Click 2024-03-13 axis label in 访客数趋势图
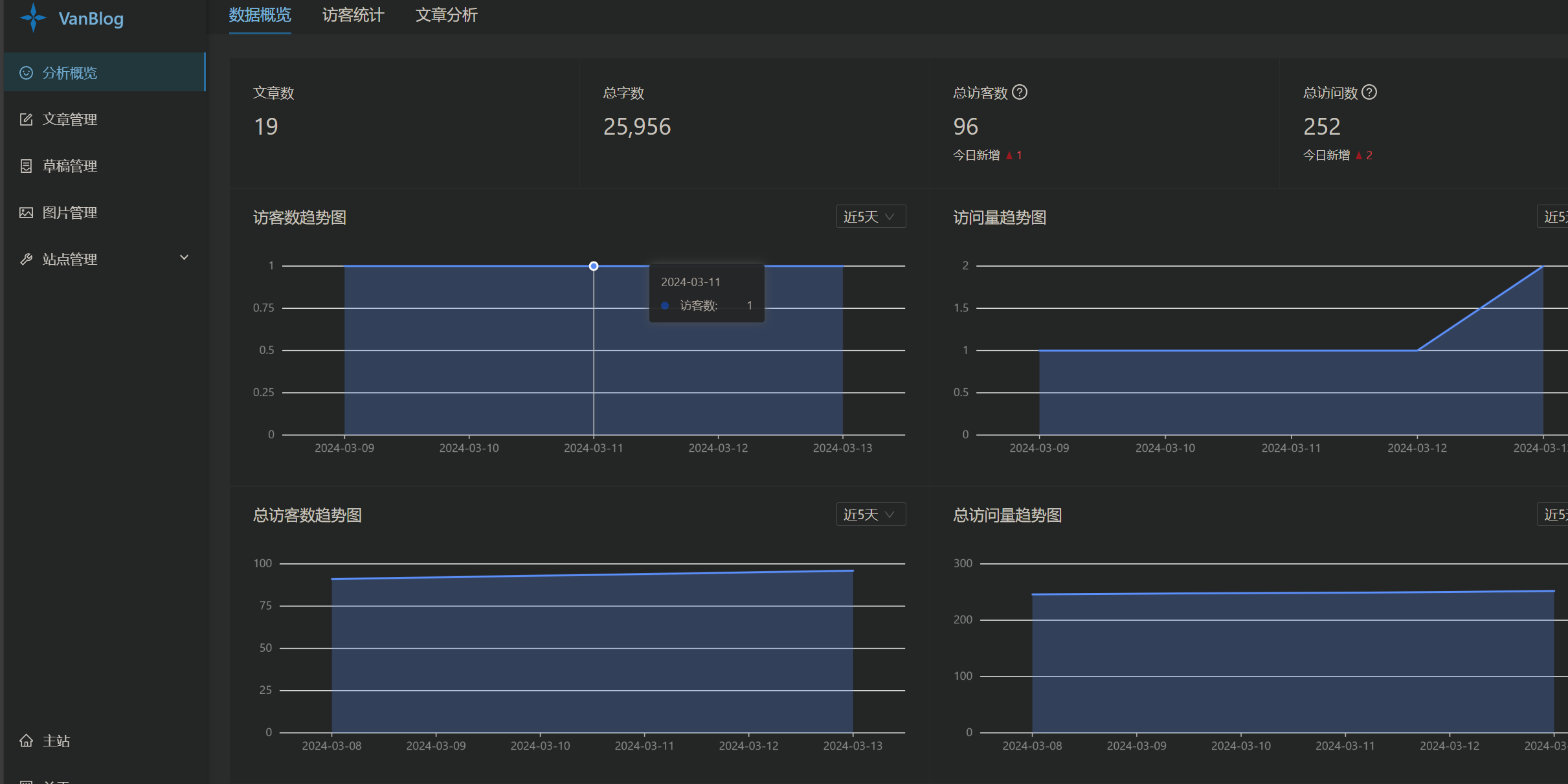 pos(843,448)
